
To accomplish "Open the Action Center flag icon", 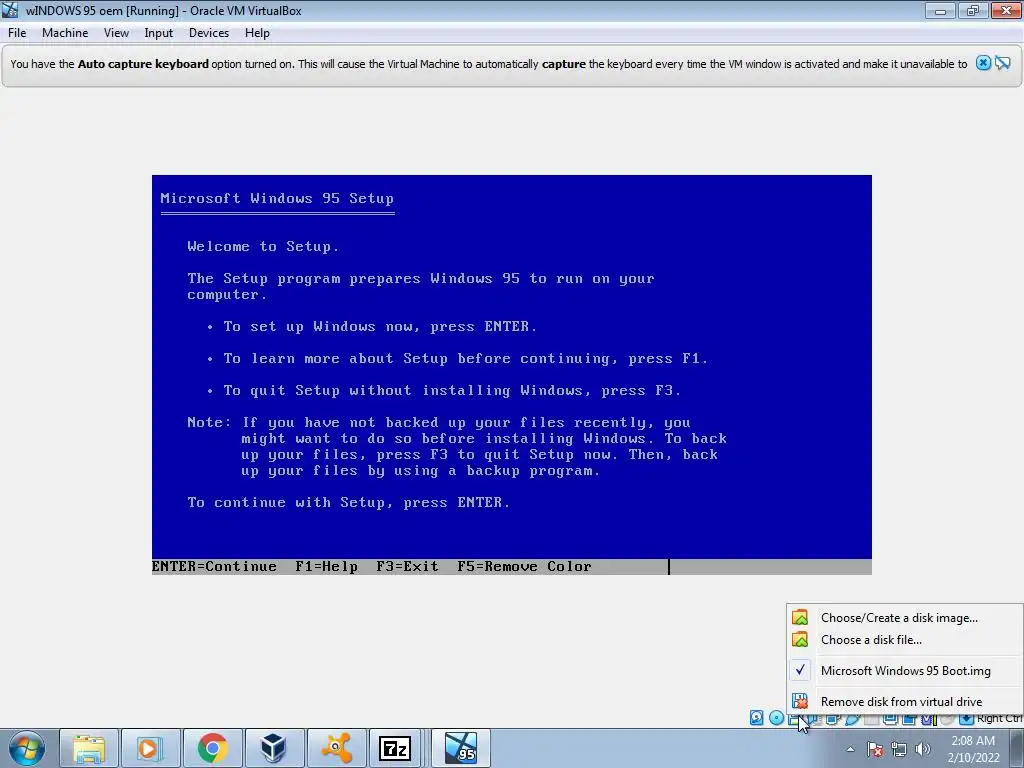I will [x=875, y=749].
